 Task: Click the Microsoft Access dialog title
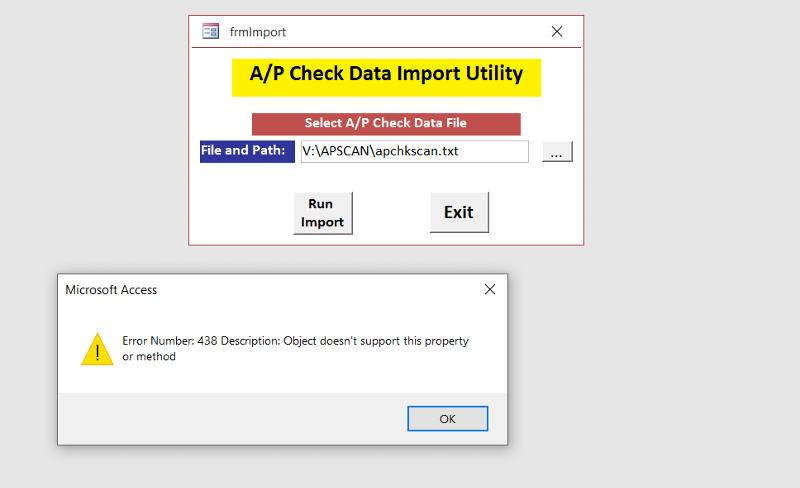click(x=111, y=290)
